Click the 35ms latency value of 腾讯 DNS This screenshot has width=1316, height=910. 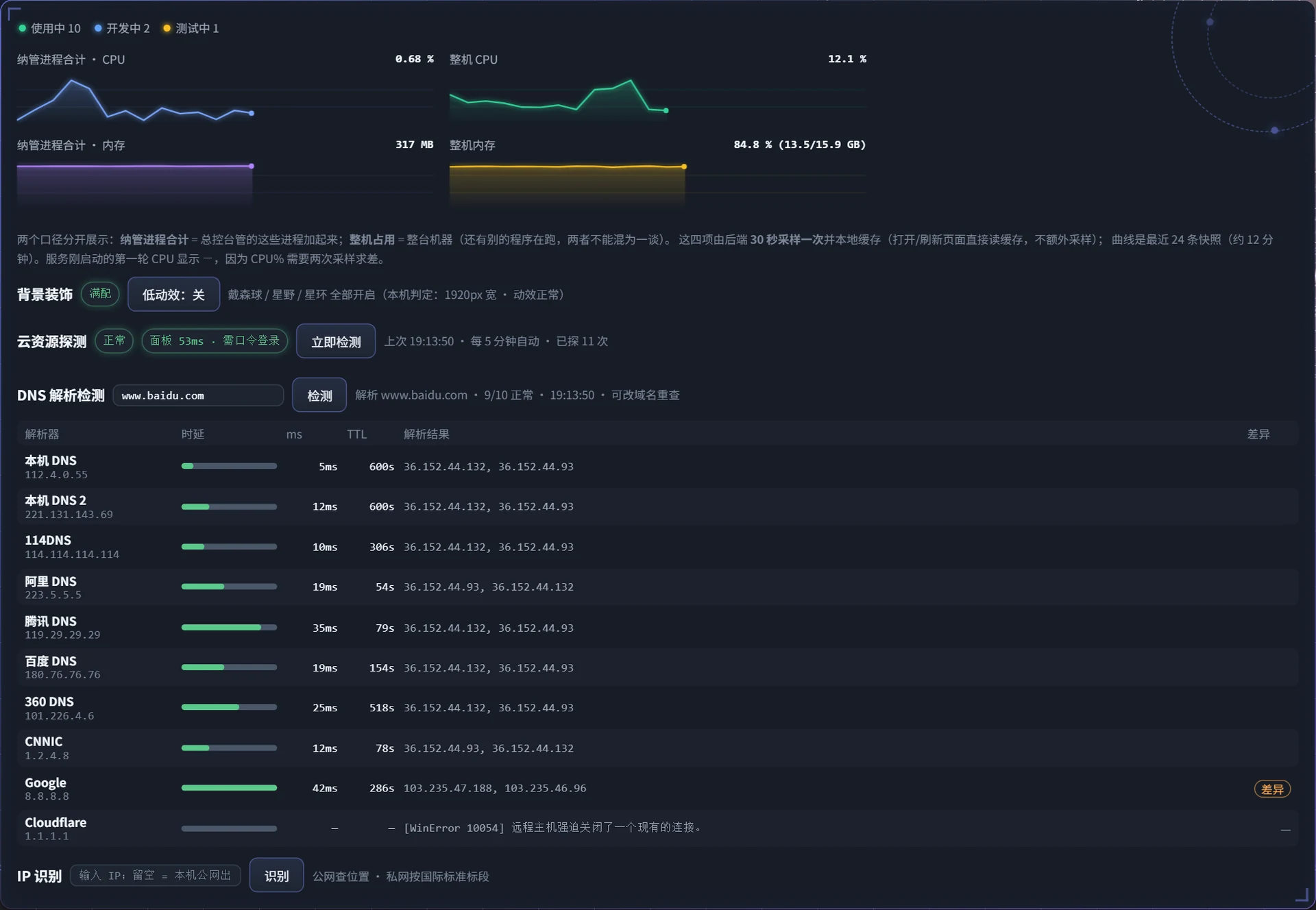(325, 628)
